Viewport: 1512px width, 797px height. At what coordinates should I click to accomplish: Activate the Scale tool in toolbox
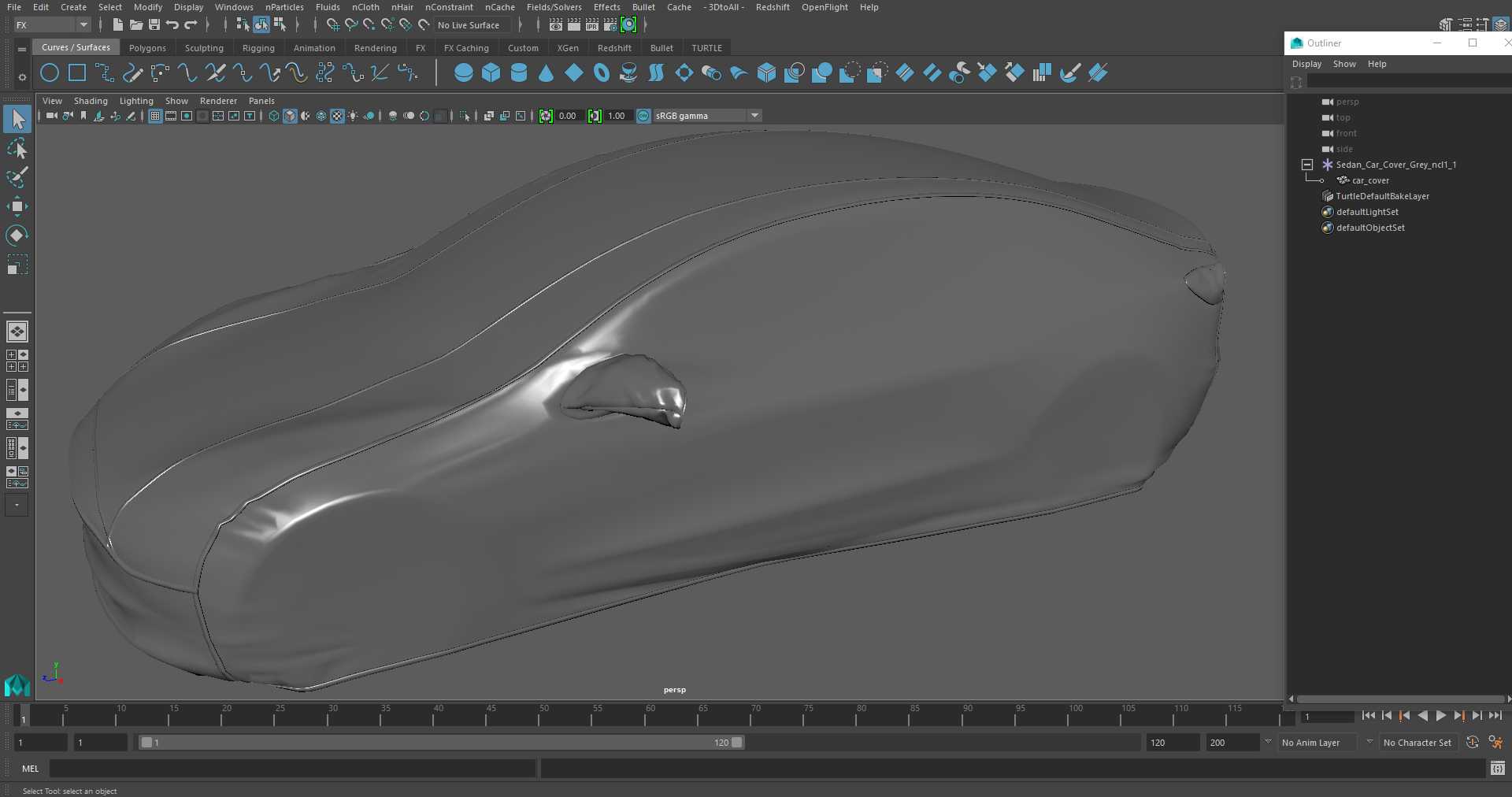point(17,265)
